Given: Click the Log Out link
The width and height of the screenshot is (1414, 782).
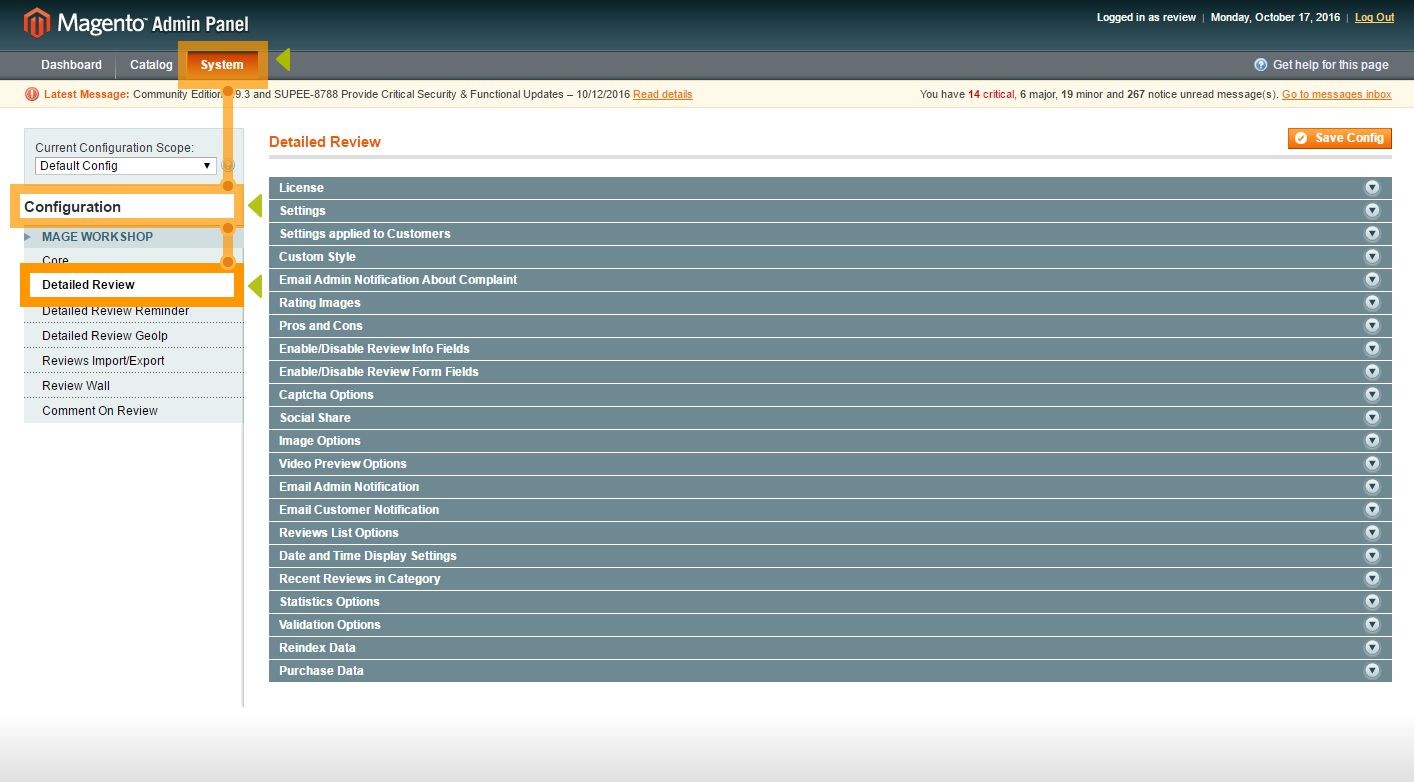Looking at the screenshot, I should pyautogui.click(x=1375, y=18).
